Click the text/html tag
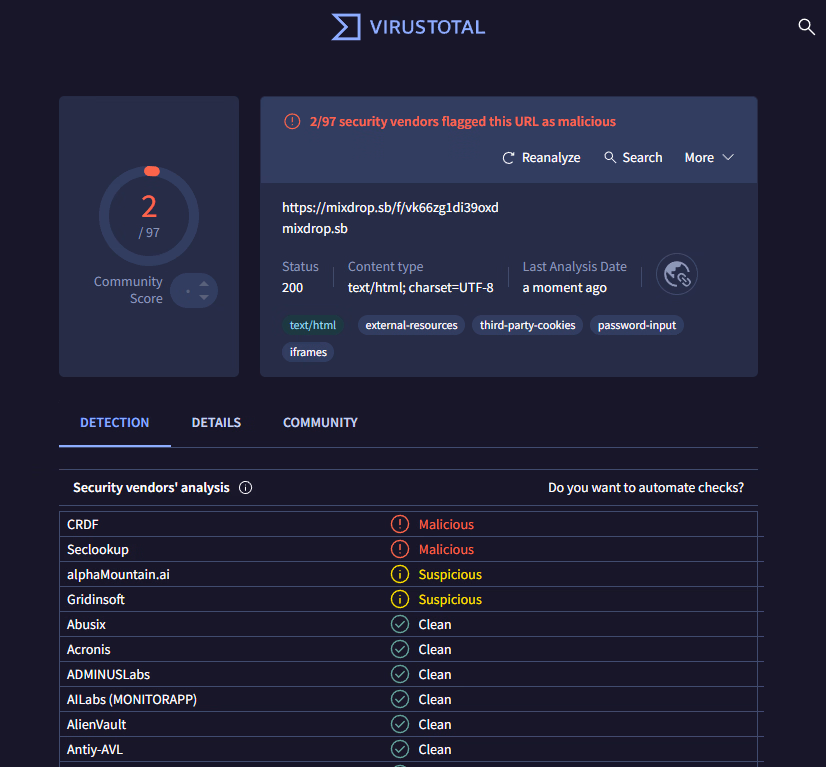Image resolution: width=826 pixels, height=767 pixels. click(x=312, y=325)
